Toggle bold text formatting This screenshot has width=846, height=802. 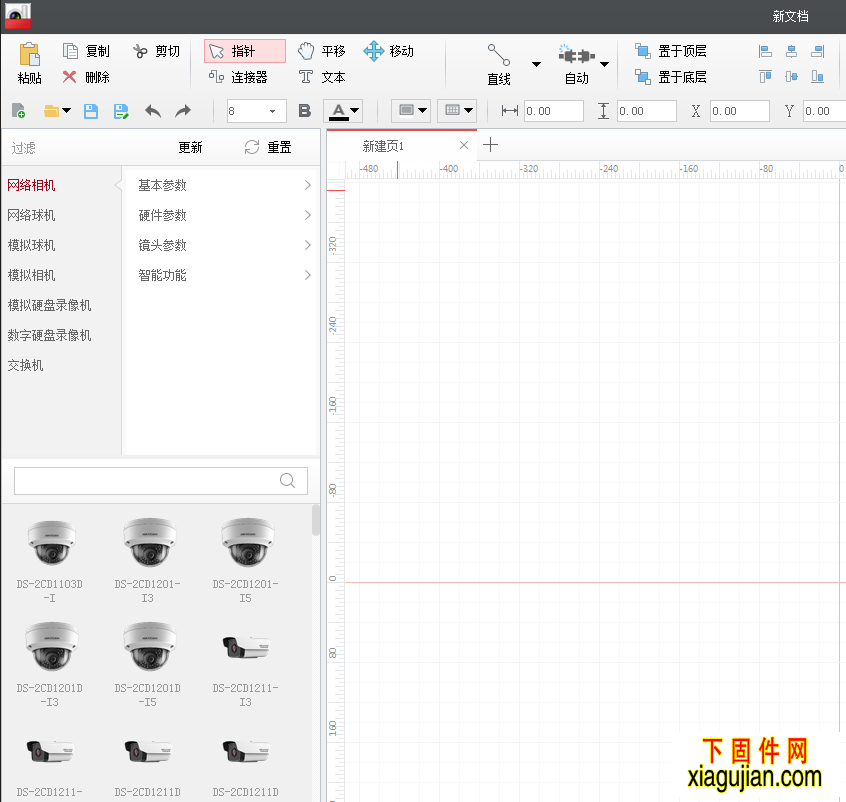pyautogui.click(x=305, y=111)
